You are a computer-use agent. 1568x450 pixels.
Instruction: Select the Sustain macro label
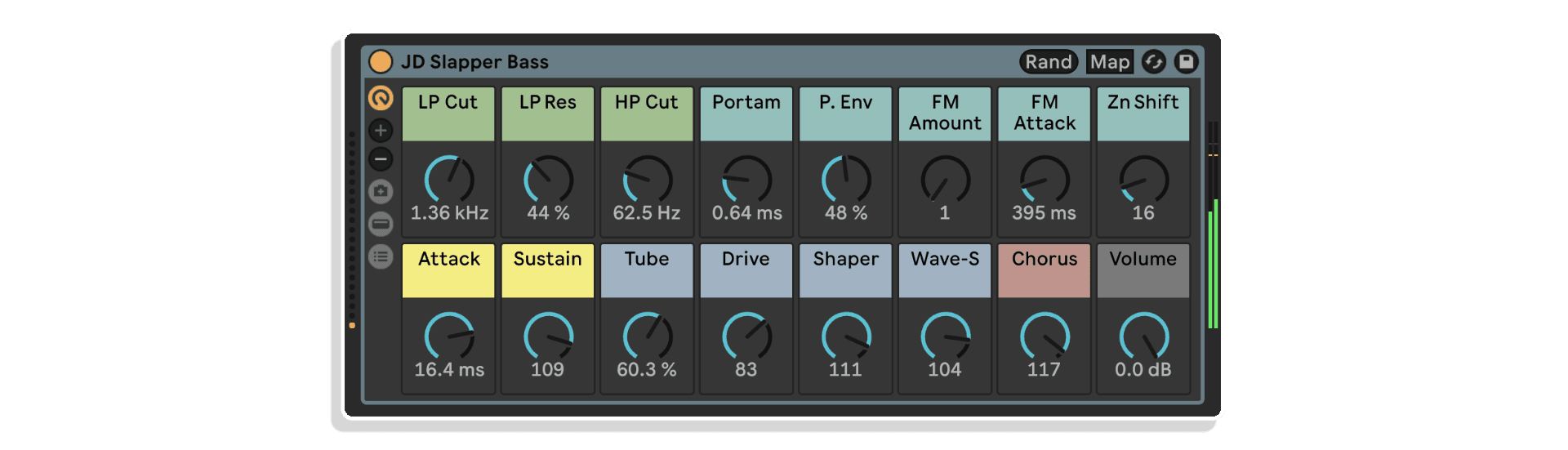coord(548,270)
